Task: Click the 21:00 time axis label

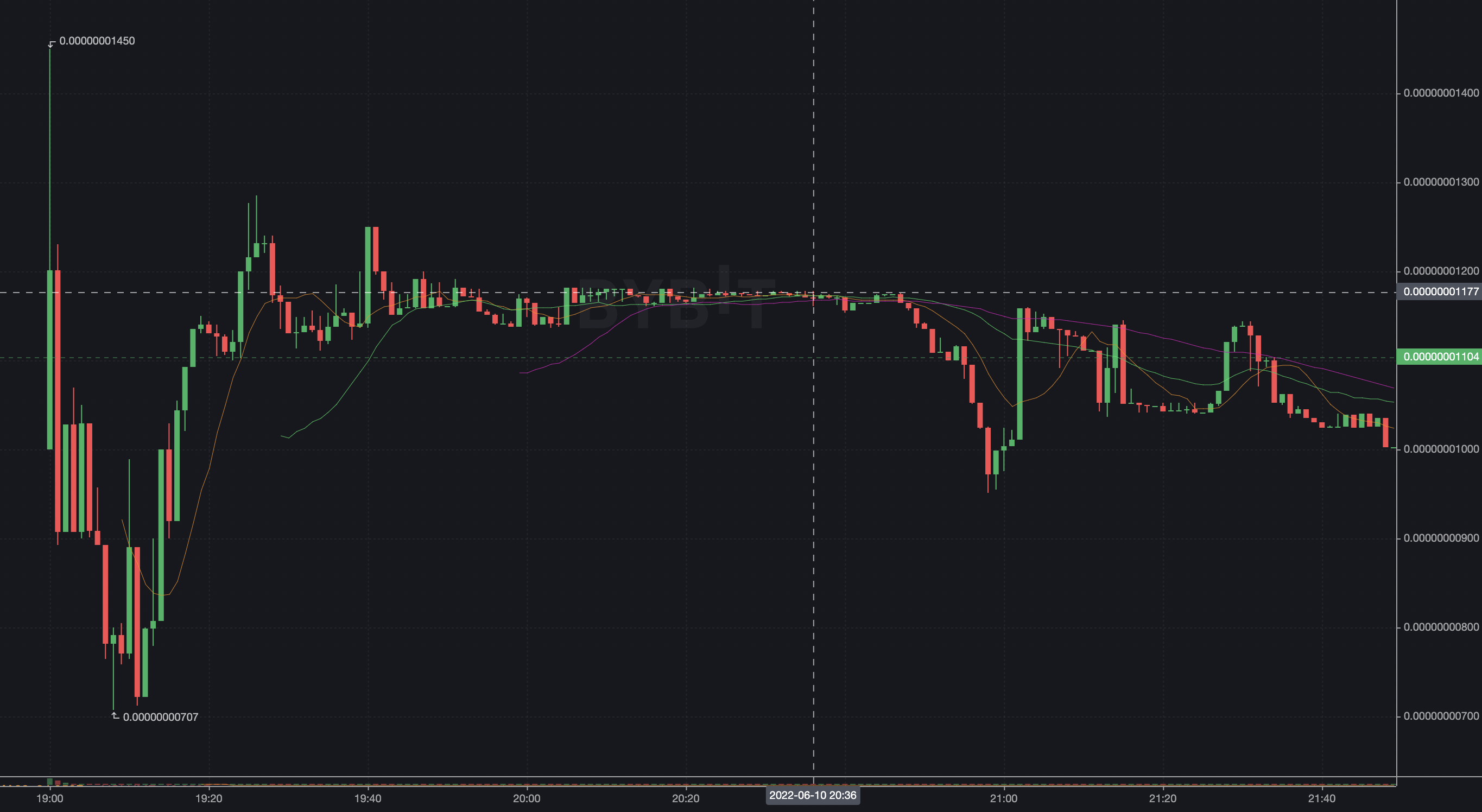Action: click(x=1003, y=799)
